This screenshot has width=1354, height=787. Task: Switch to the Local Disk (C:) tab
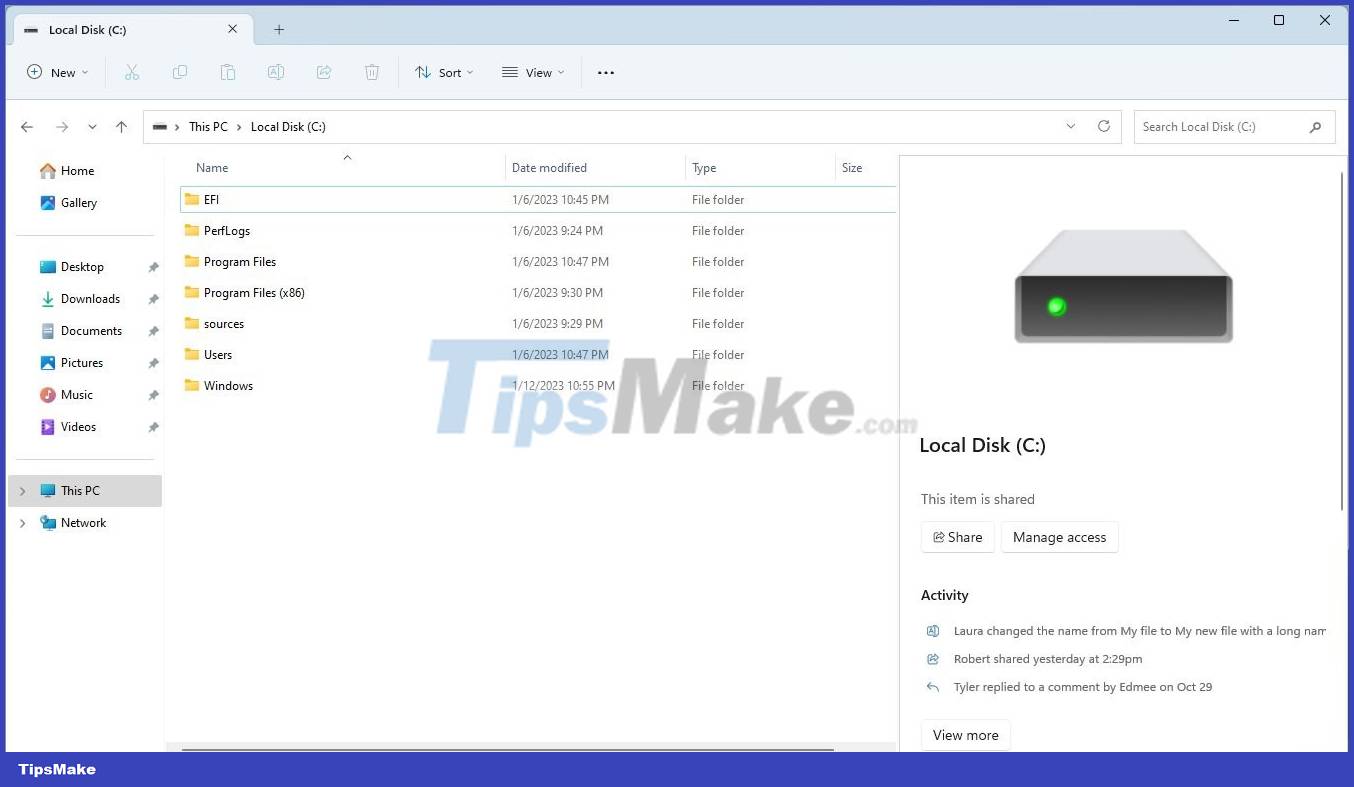[100, 29]
